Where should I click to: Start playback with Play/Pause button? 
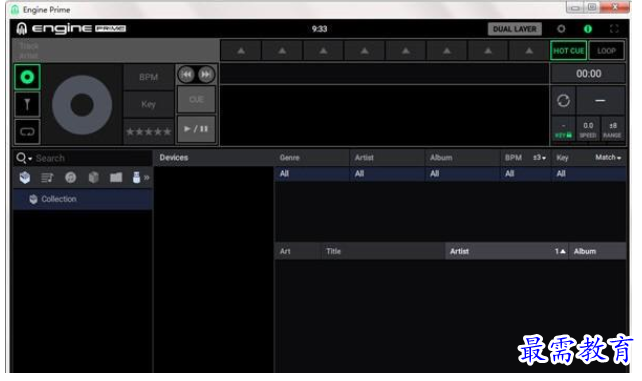(196, 129)
